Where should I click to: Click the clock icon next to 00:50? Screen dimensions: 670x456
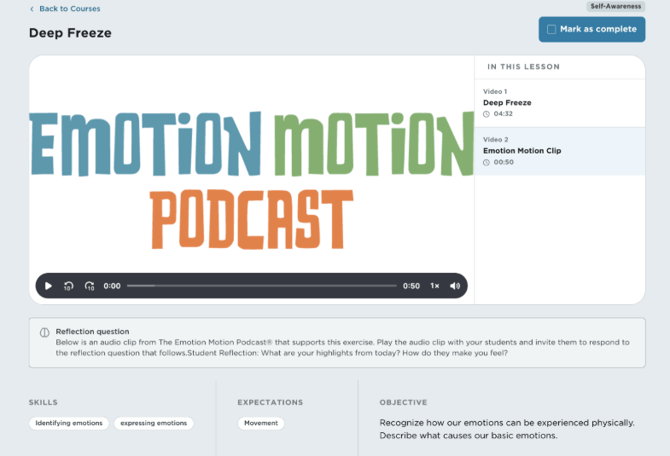486,162
